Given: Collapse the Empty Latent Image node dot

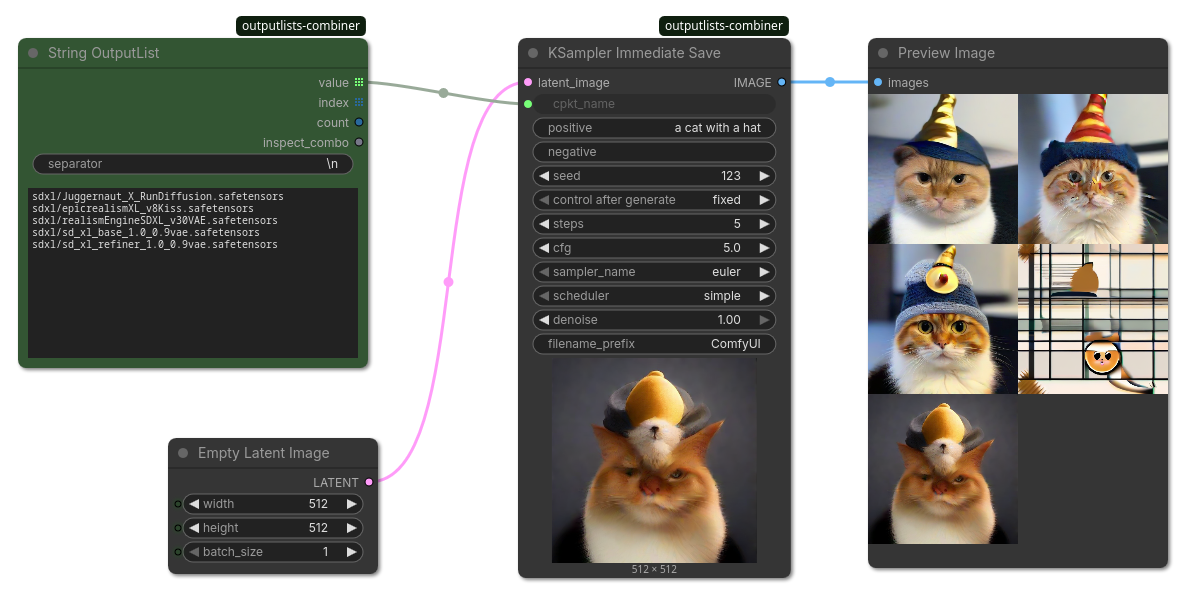Looking at the screenshot, I should tap(183, 453).
